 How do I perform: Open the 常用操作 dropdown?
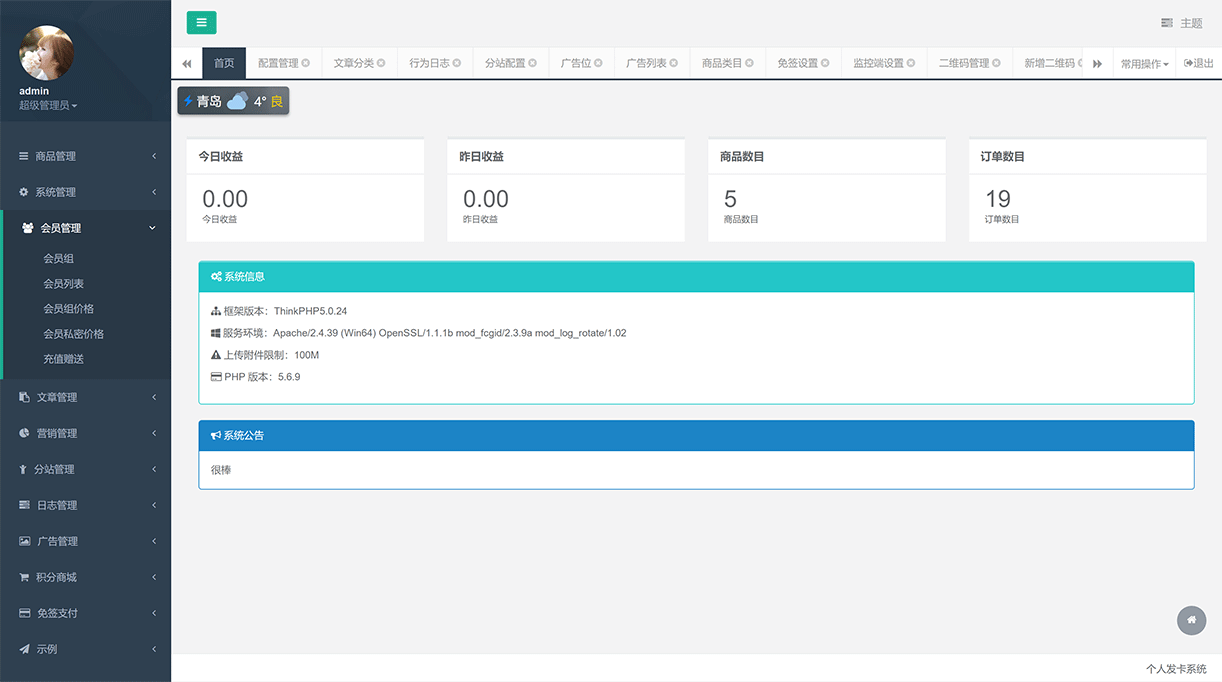1144,63
